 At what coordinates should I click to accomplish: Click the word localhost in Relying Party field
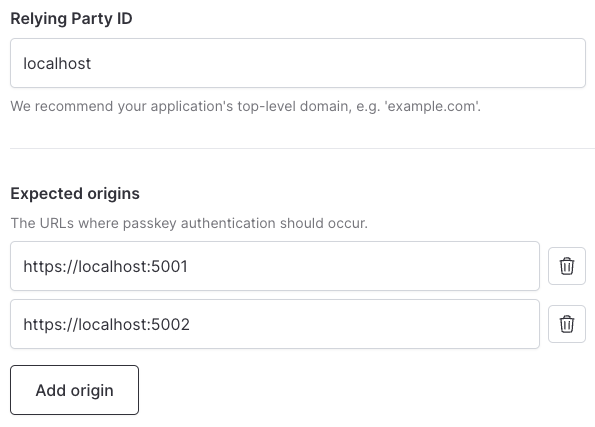57,63
